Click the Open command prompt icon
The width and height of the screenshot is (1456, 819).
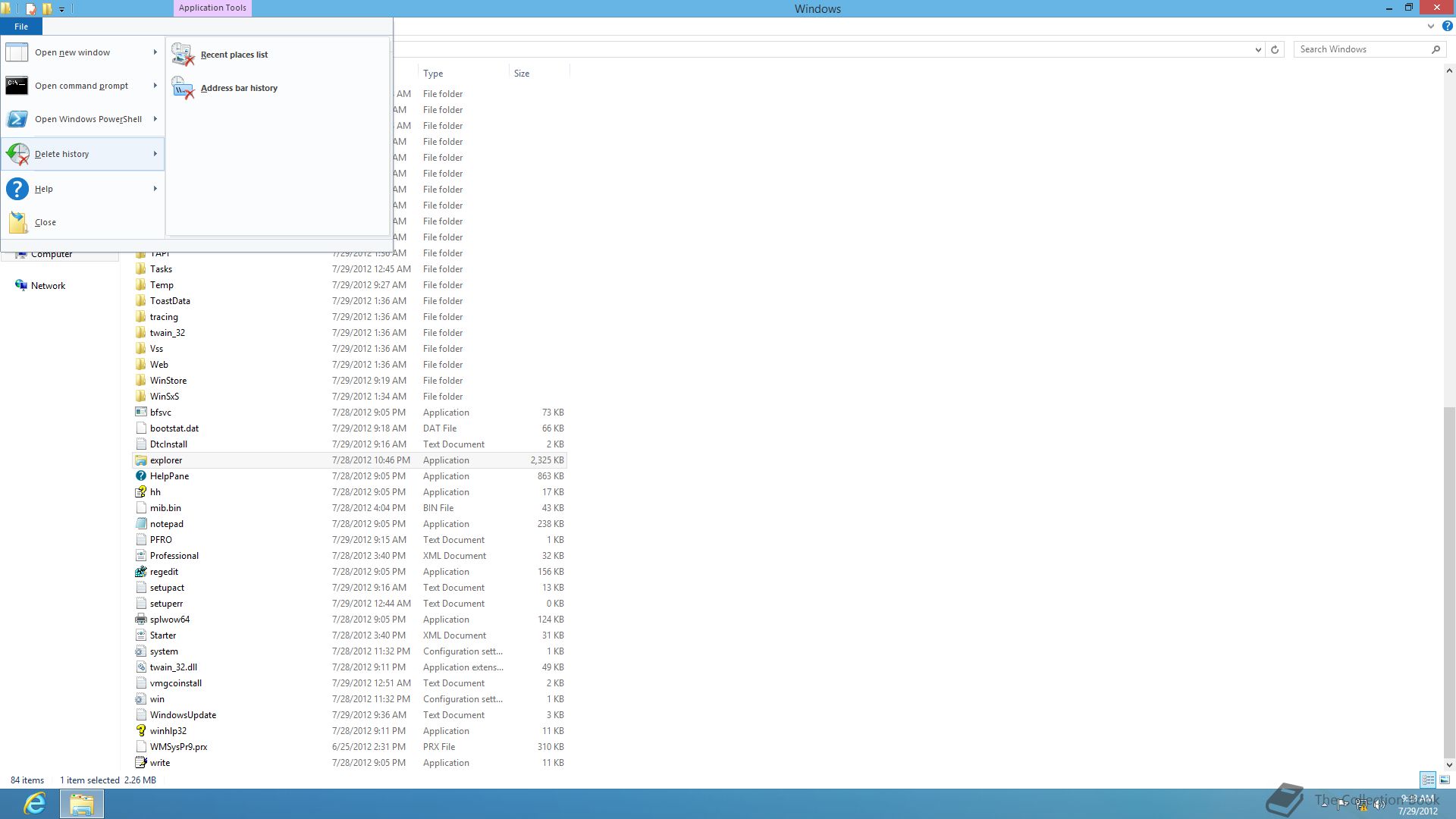17,86
